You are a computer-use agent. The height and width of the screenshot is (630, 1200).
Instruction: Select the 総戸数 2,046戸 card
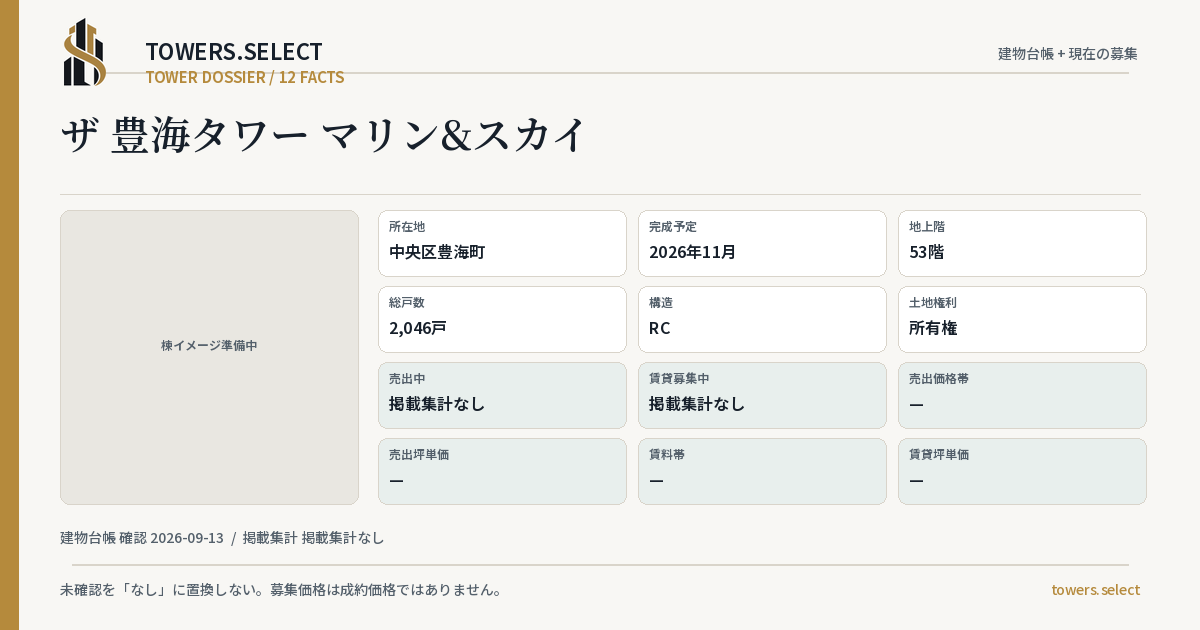tap(502, 319)
